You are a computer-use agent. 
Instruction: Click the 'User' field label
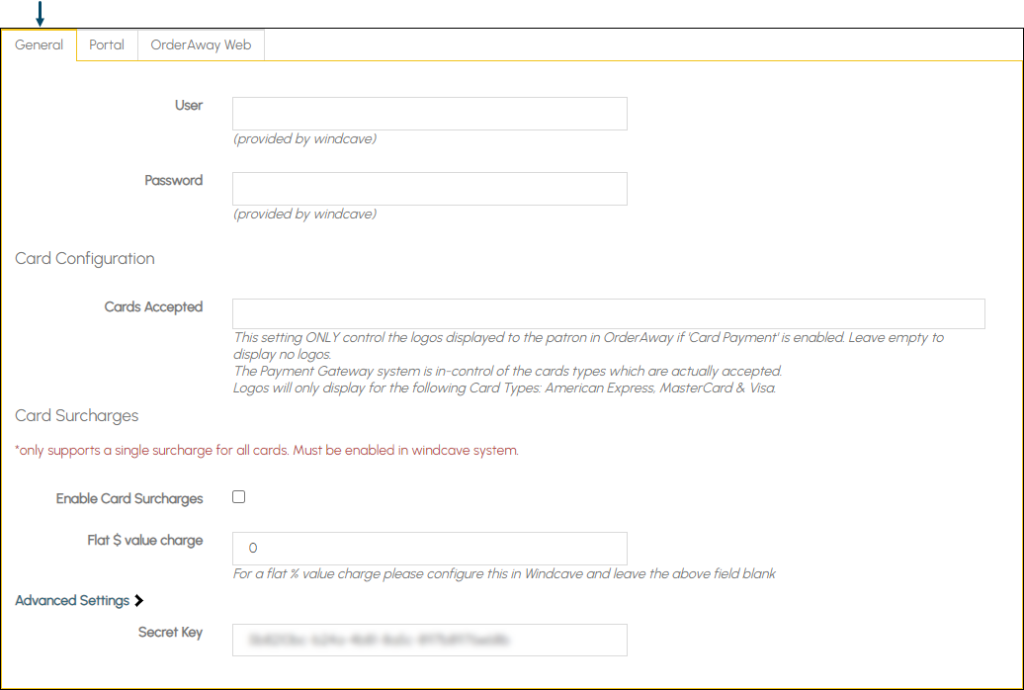(x=189, y=106)
